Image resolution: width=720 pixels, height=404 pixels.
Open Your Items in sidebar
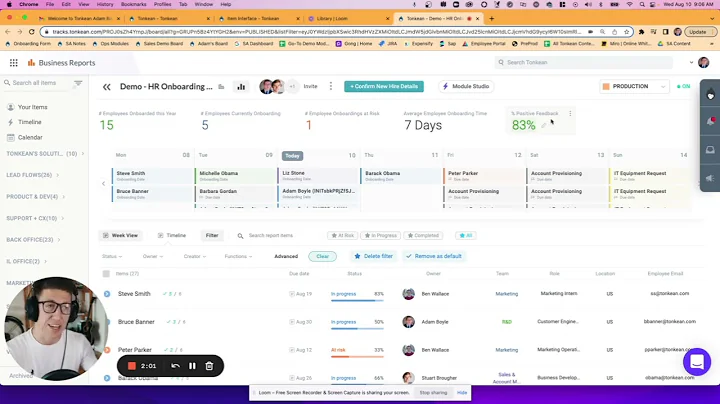point(28,107)
